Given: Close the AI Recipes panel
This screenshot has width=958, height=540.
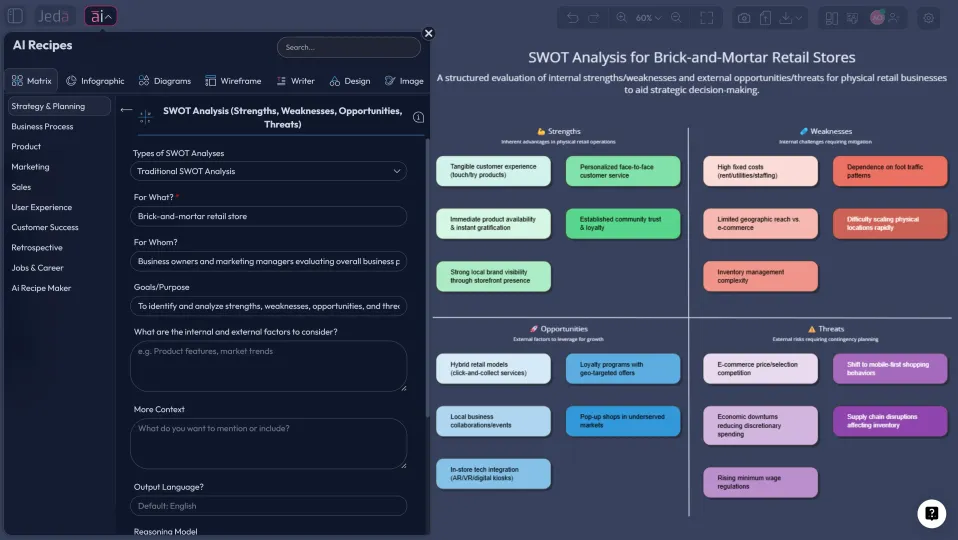Looking at the screenshot, I should pyautogui.click(x=429, y=33).
